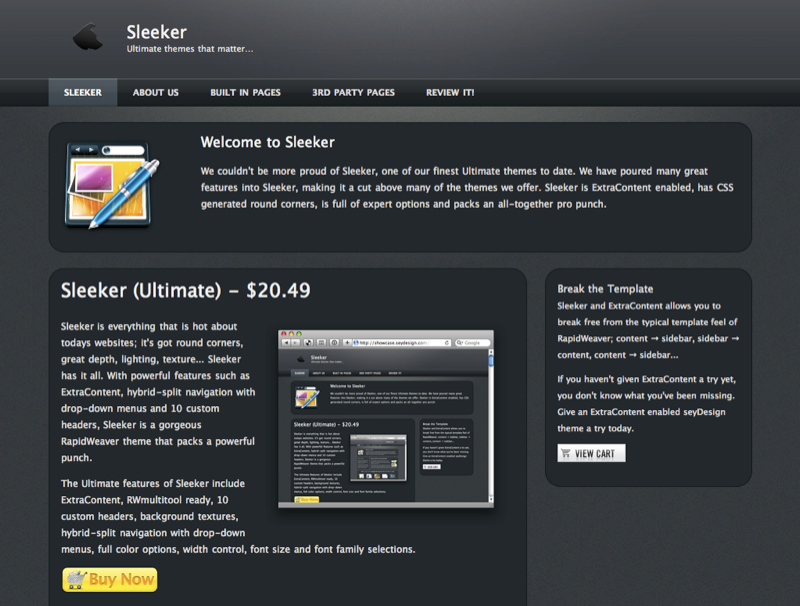
Task: Click the yellow Buy Now button
Action: point(110,579)
